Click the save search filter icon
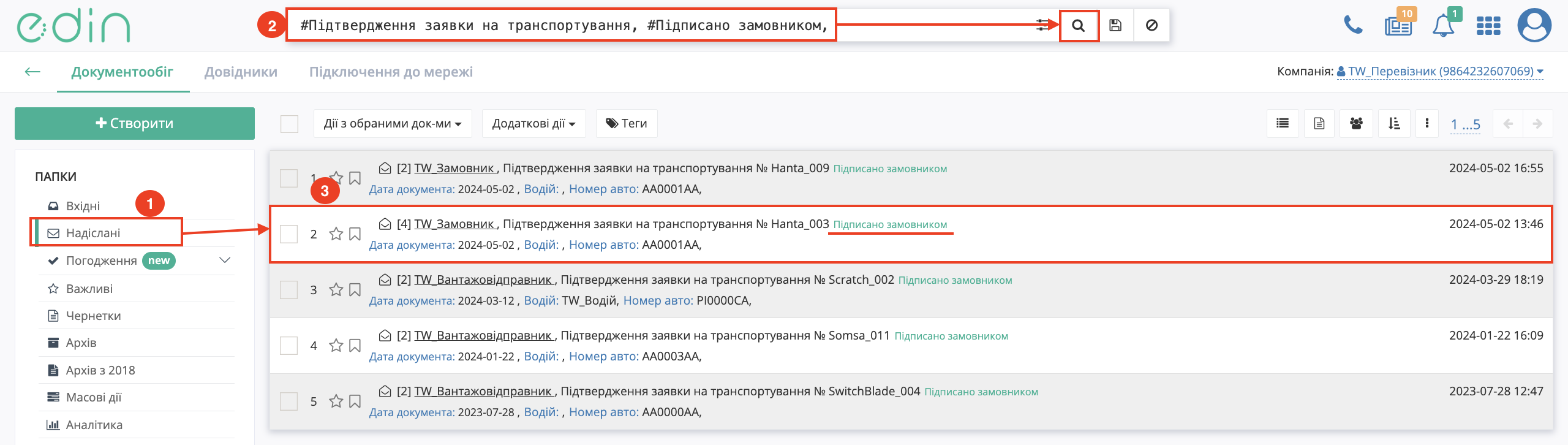Viewport: 1568px width, 445px height. (1115, 26)
